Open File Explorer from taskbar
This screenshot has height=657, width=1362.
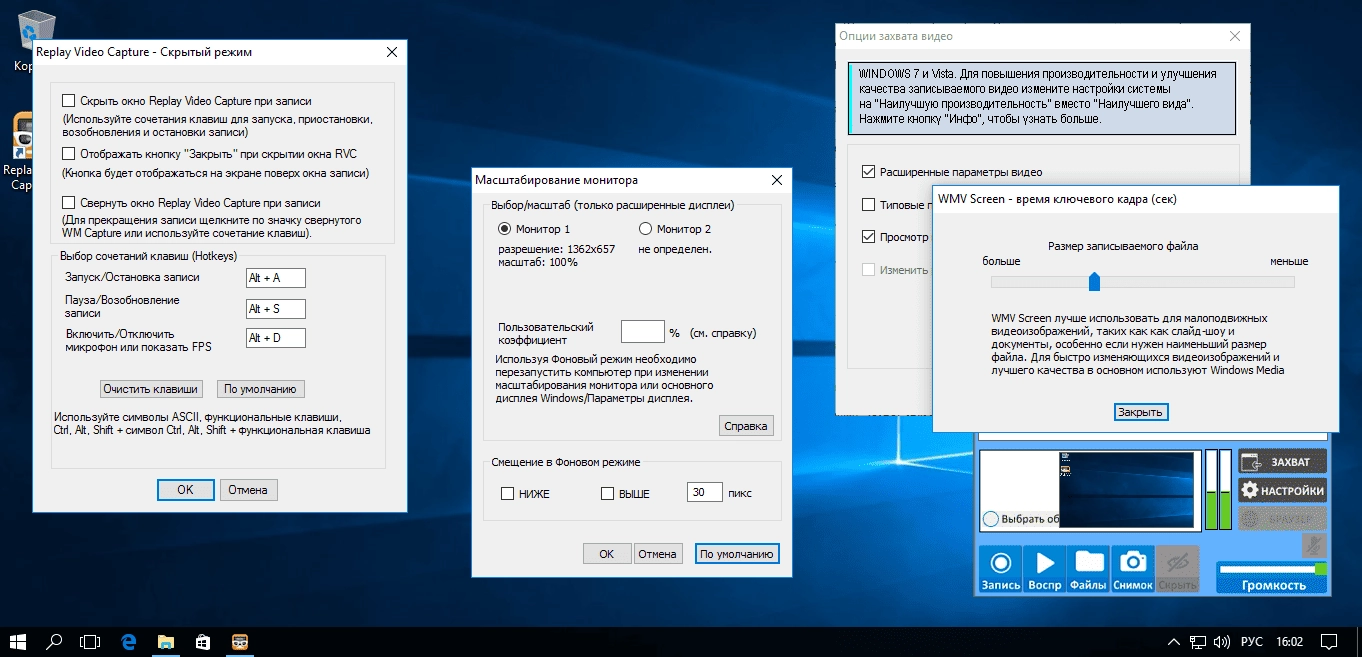(165, 641)
